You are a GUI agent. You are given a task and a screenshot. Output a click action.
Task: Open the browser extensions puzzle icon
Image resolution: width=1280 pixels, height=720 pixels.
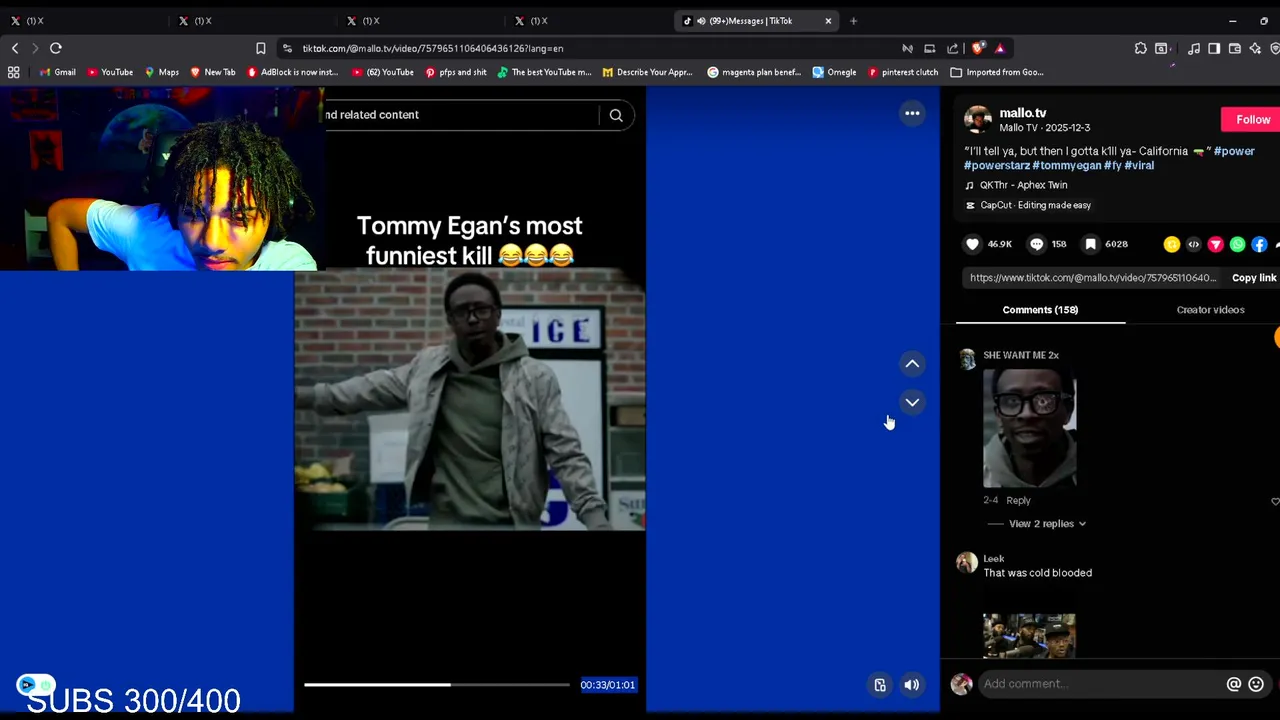point(1140,48)
